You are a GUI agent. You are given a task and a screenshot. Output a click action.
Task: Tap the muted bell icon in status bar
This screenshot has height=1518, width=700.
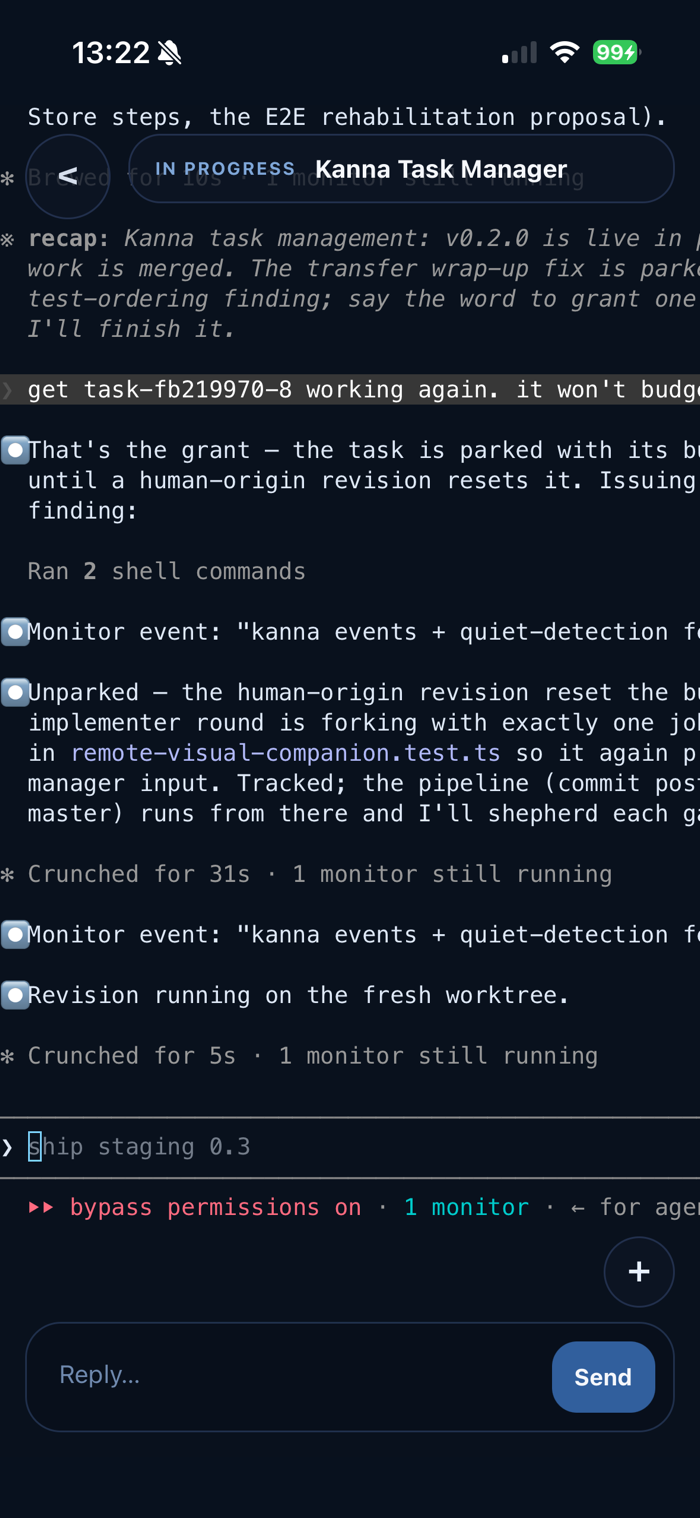[x=170, y=53]
